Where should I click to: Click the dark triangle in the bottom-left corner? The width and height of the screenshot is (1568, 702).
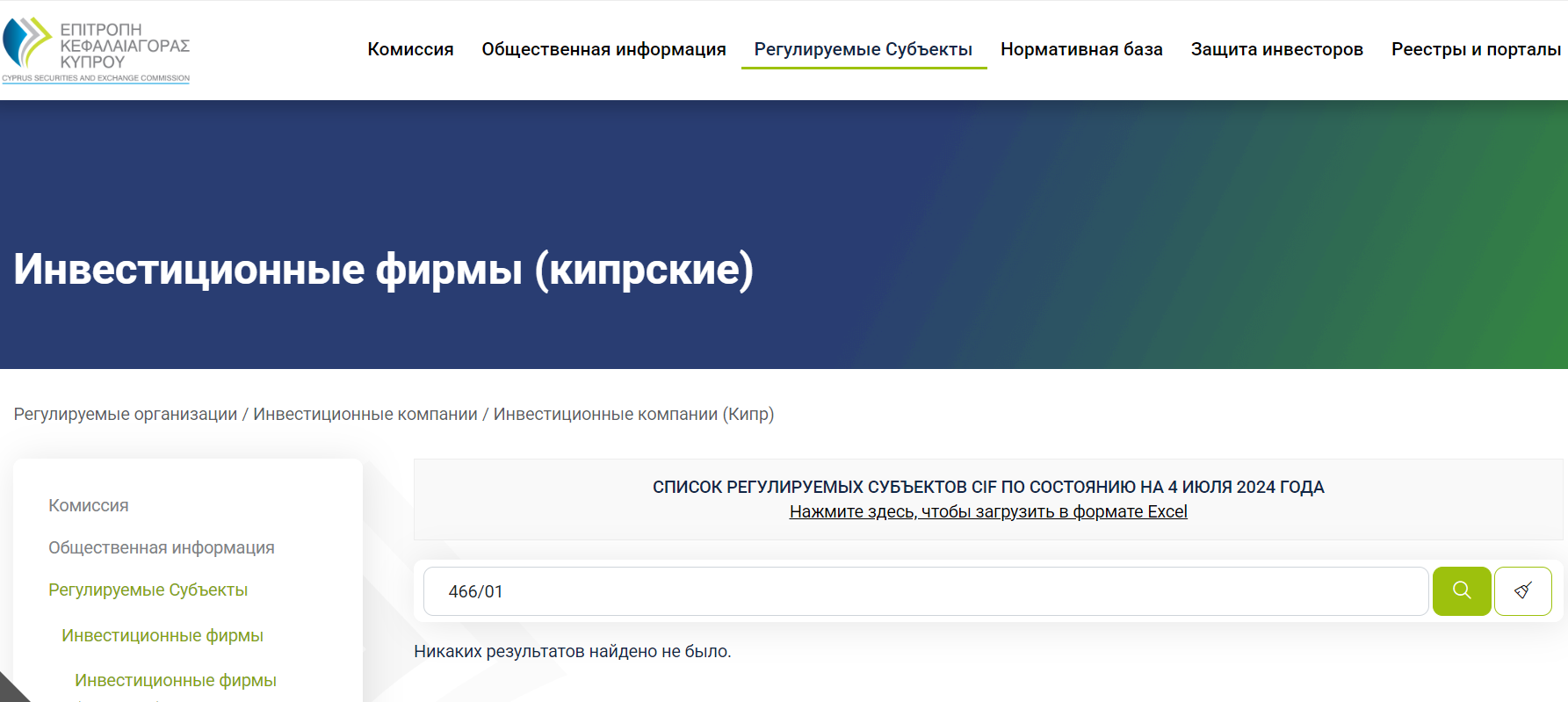pos(11,691)
